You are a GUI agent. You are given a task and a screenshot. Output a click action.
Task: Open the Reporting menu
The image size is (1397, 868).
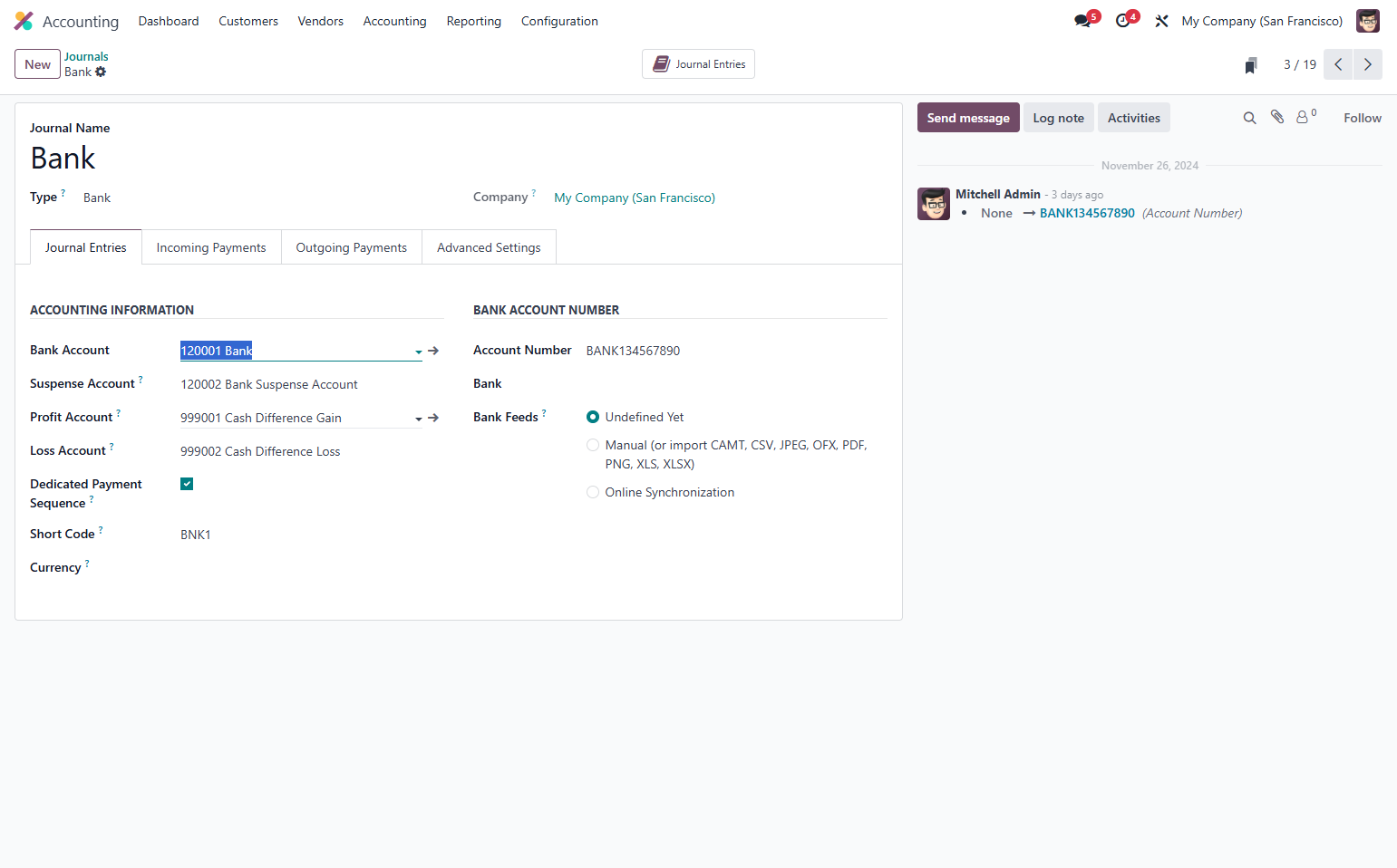(x=473, y=21)
